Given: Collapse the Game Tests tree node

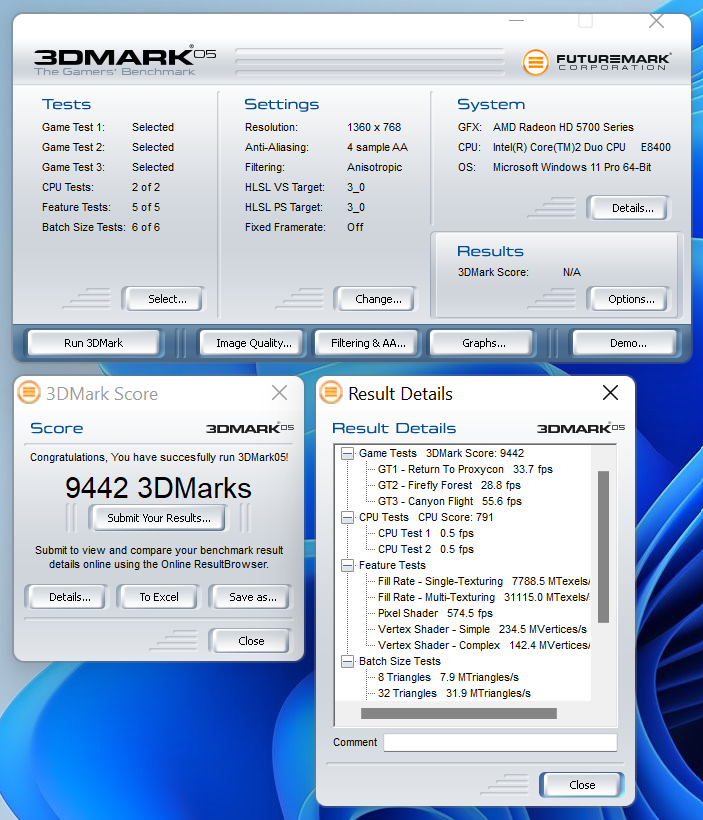Looking at the screenshot, I should pyautogui.click(x=347, y=453).
